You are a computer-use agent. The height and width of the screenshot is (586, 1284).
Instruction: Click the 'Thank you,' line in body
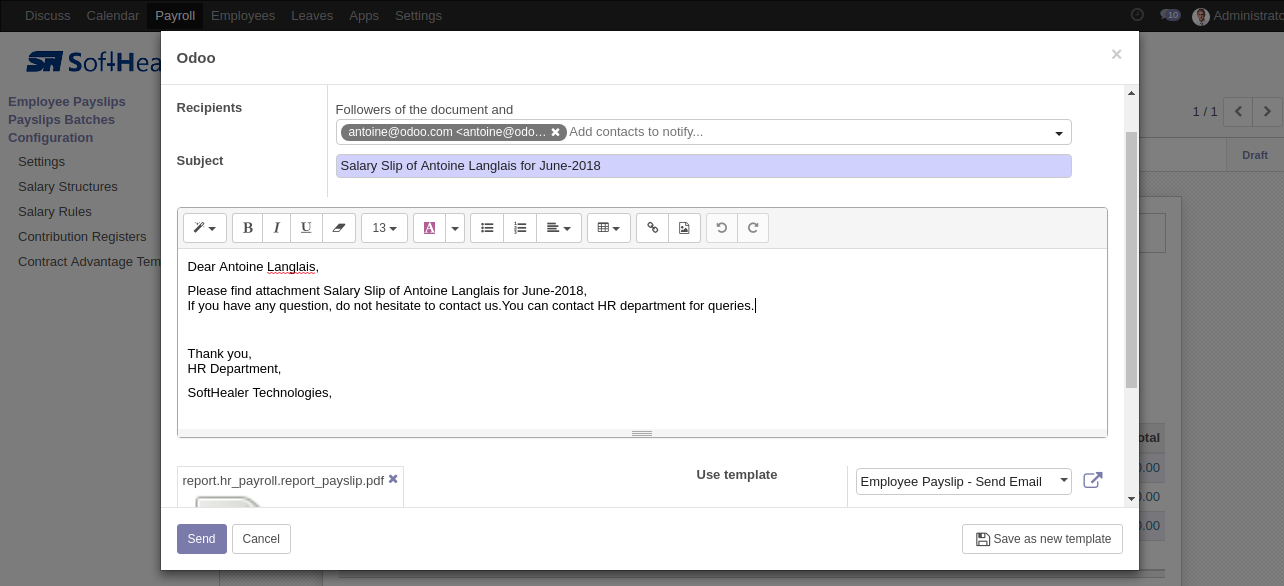(x=220, y=354)
